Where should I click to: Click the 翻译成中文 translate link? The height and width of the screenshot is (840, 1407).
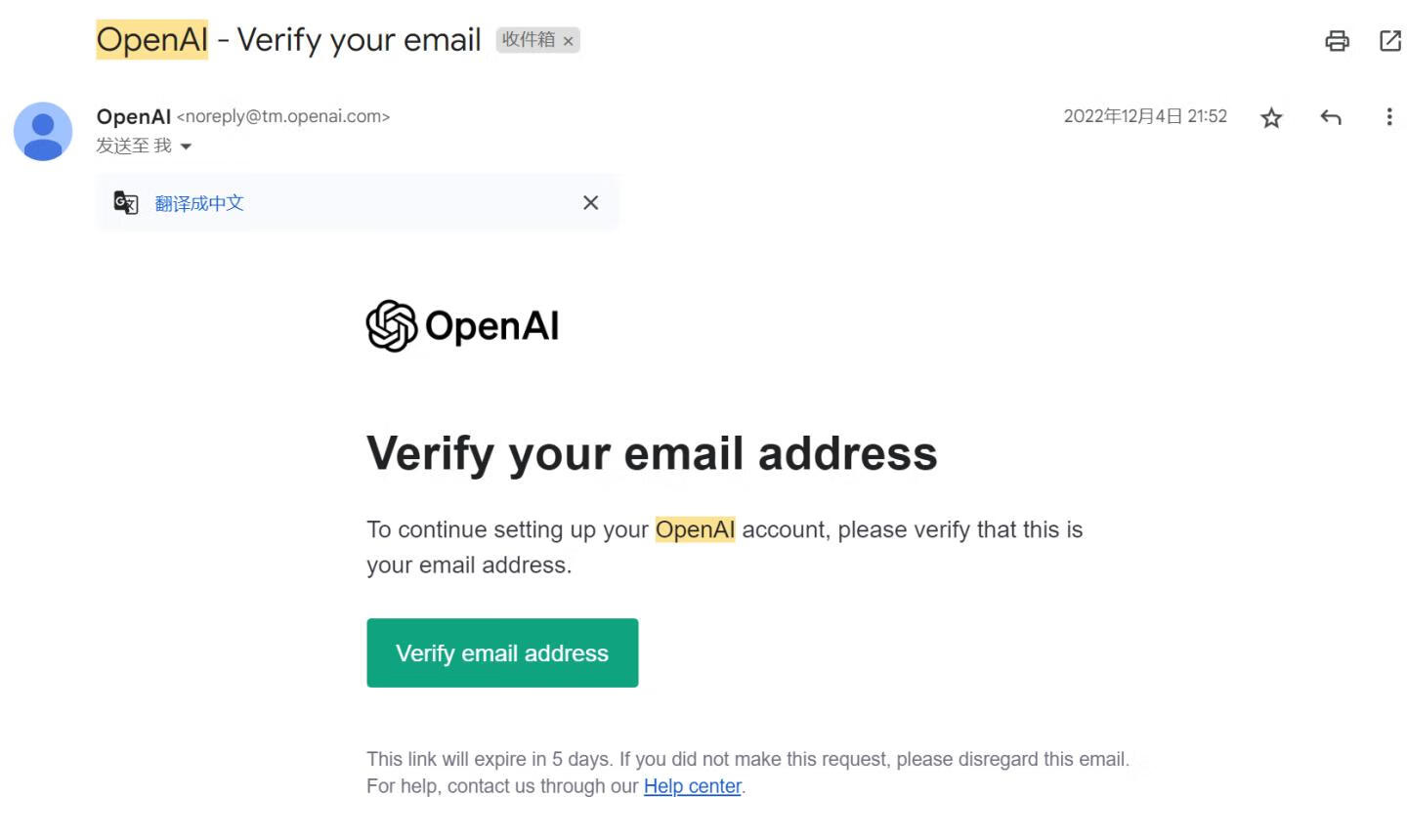point(199,203)
